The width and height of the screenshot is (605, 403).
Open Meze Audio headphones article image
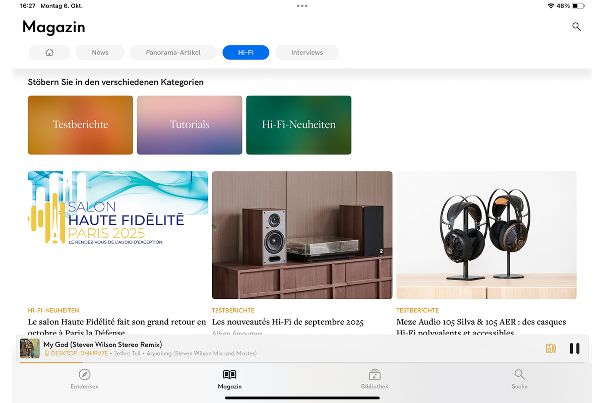coord(486,235)
